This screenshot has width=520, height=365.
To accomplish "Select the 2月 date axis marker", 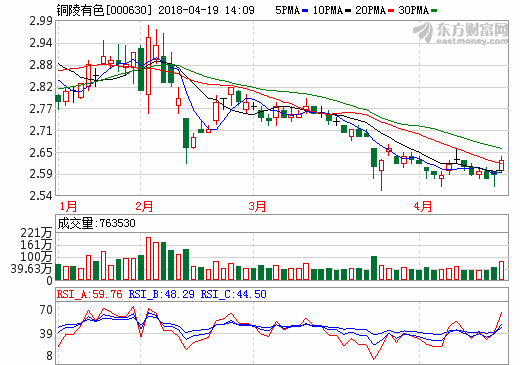I will 144,206.
